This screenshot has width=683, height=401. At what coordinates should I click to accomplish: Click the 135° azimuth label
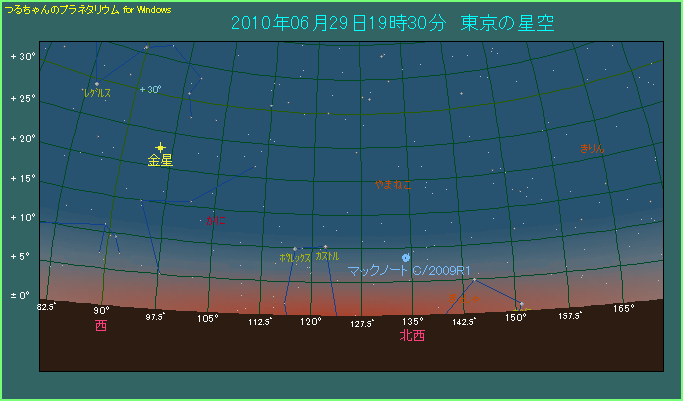(413, 321)
